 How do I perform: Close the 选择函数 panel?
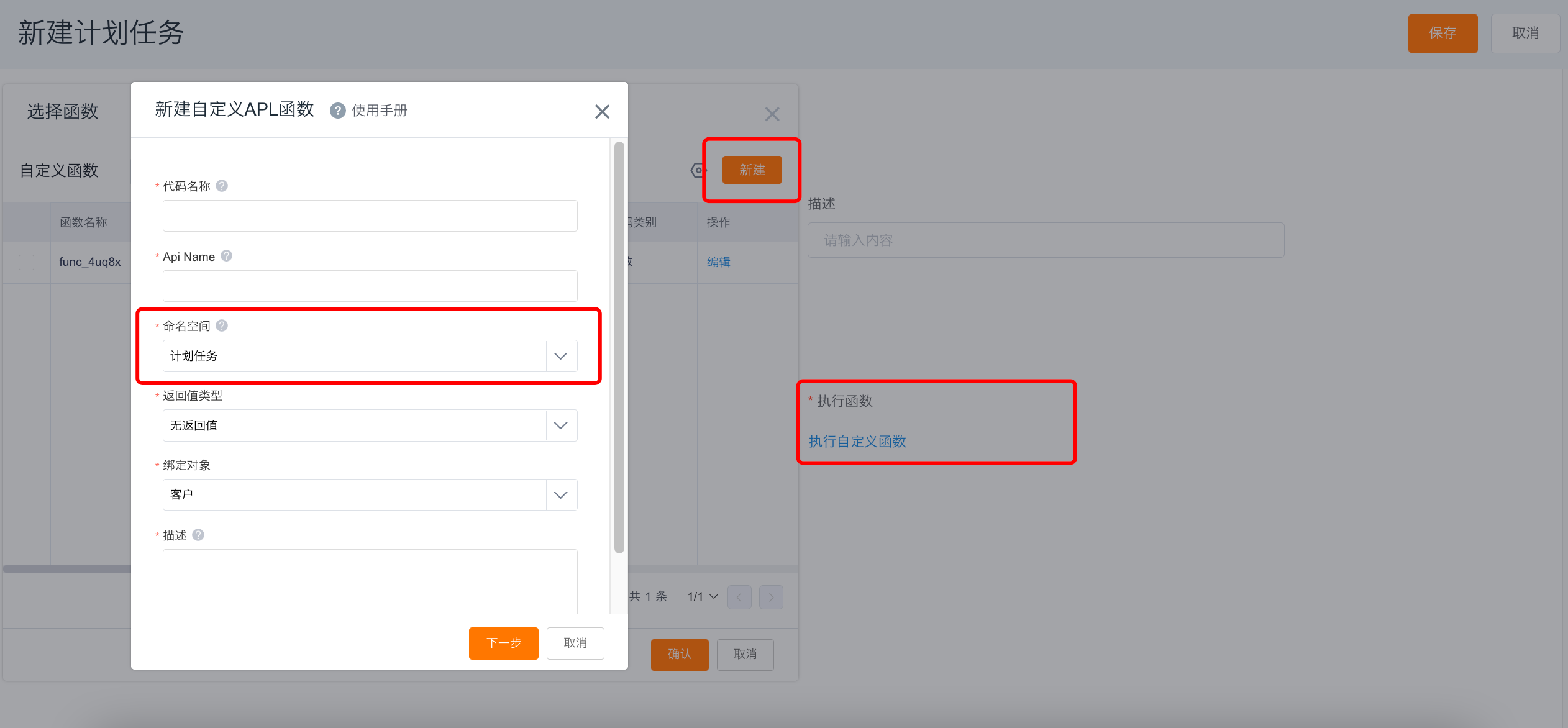click(772, 114)
